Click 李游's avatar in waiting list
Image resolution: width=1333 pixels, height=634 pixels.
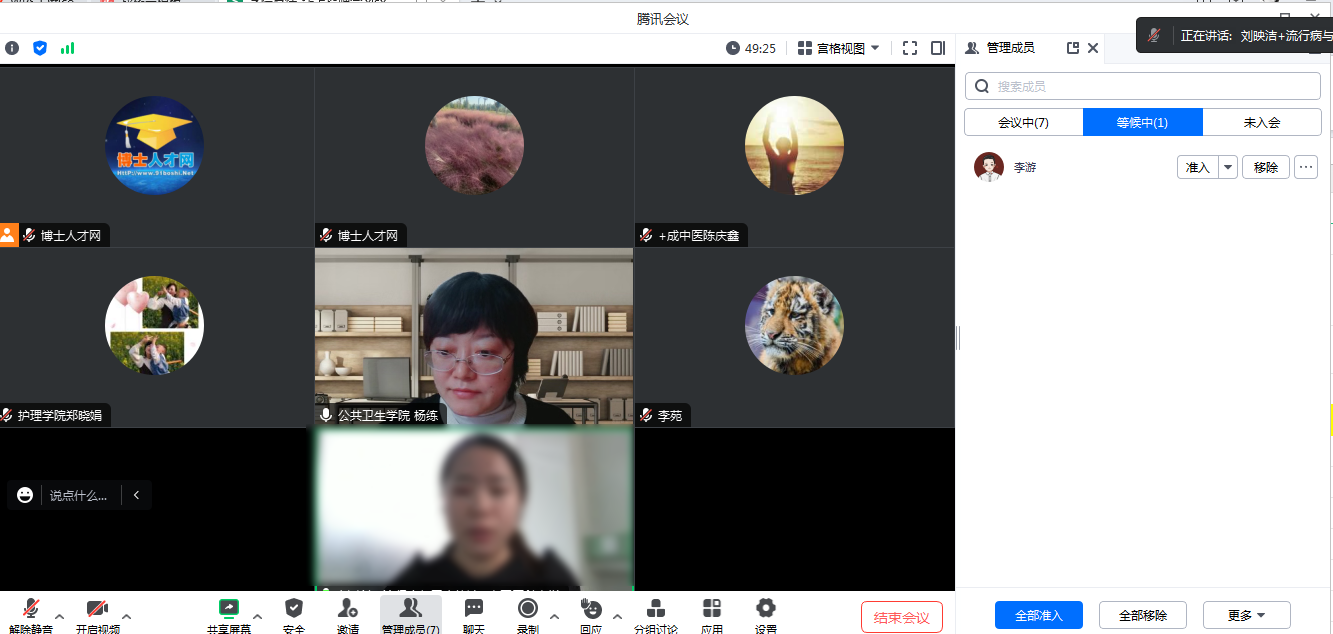[x=989, y=167]
